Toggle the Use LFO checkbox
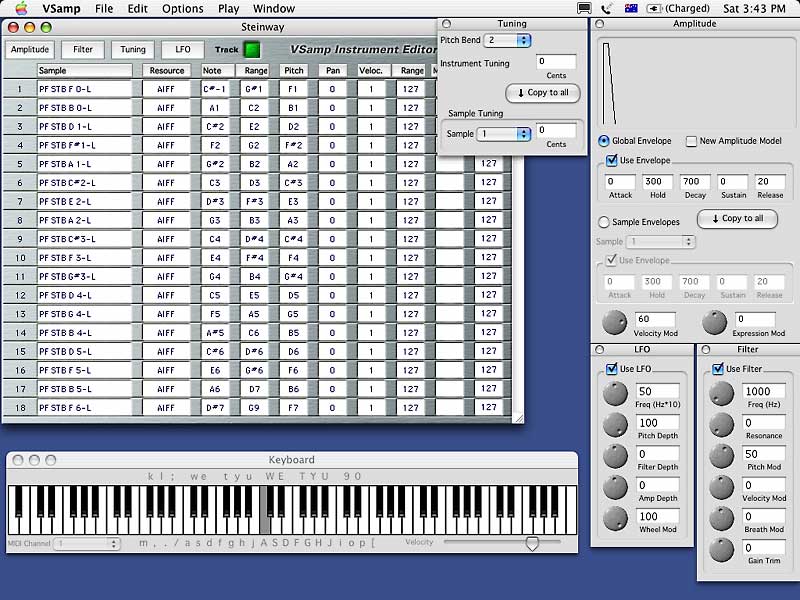 pos(611,369)
